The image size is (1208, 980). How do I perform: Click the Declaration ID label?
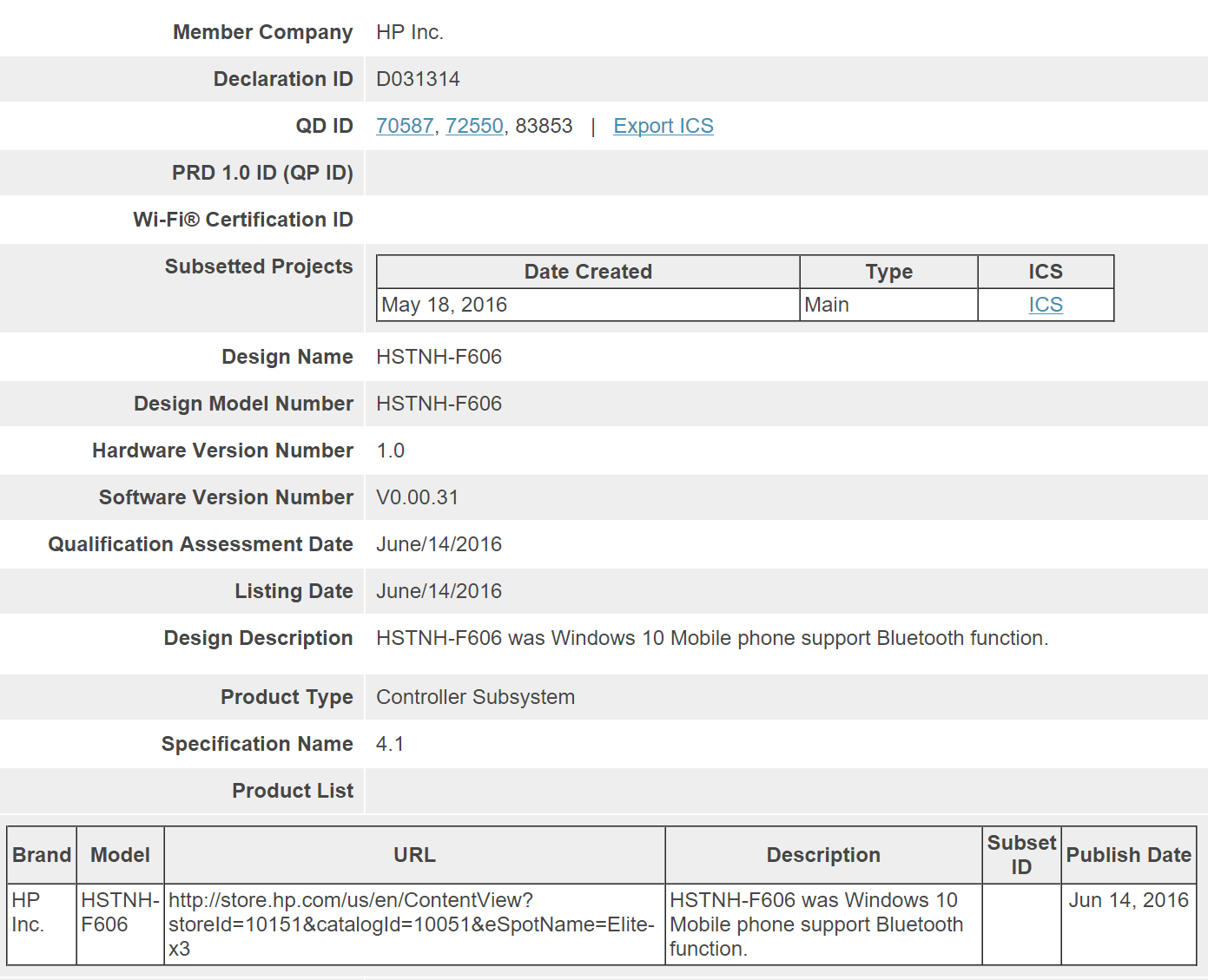283,79
